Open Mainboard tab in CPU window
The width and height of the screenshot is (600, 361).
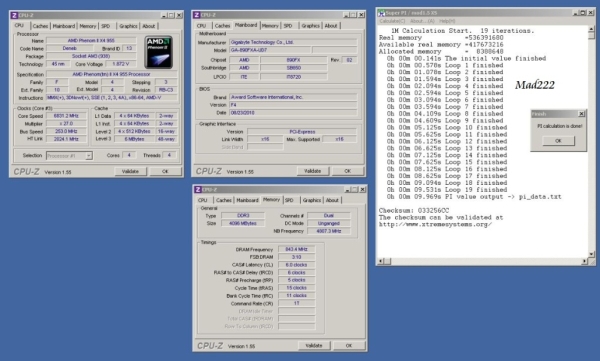click(64, 26)
